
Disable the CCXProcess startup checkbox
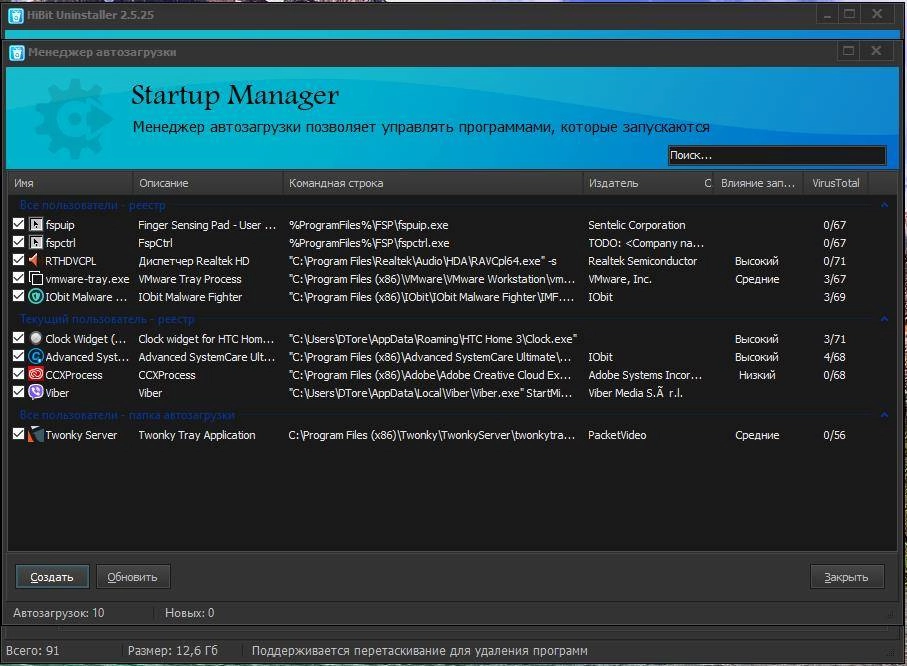(x=19, y=374)
